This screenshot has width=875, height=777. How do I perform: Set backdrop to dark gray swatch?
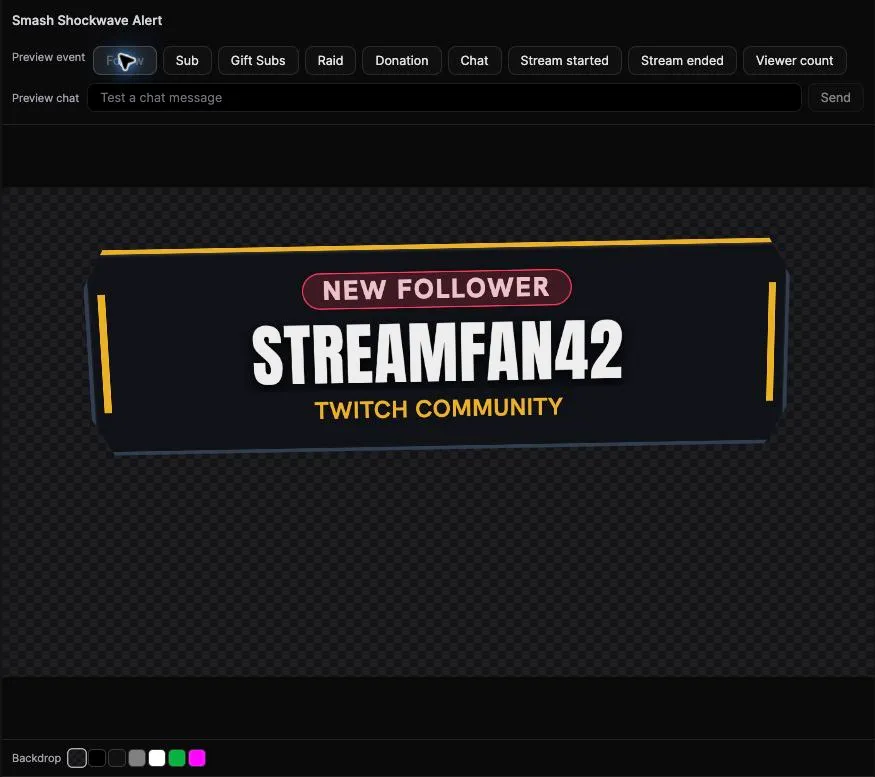tap(117, 758)
